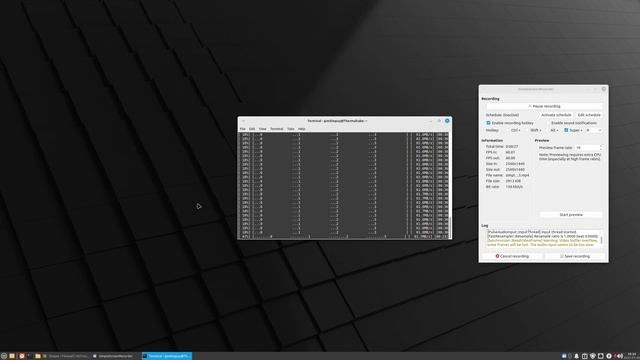Click the notification bell tray icon
This screenshot has width=640, height=360.
(x=576, y=356)
